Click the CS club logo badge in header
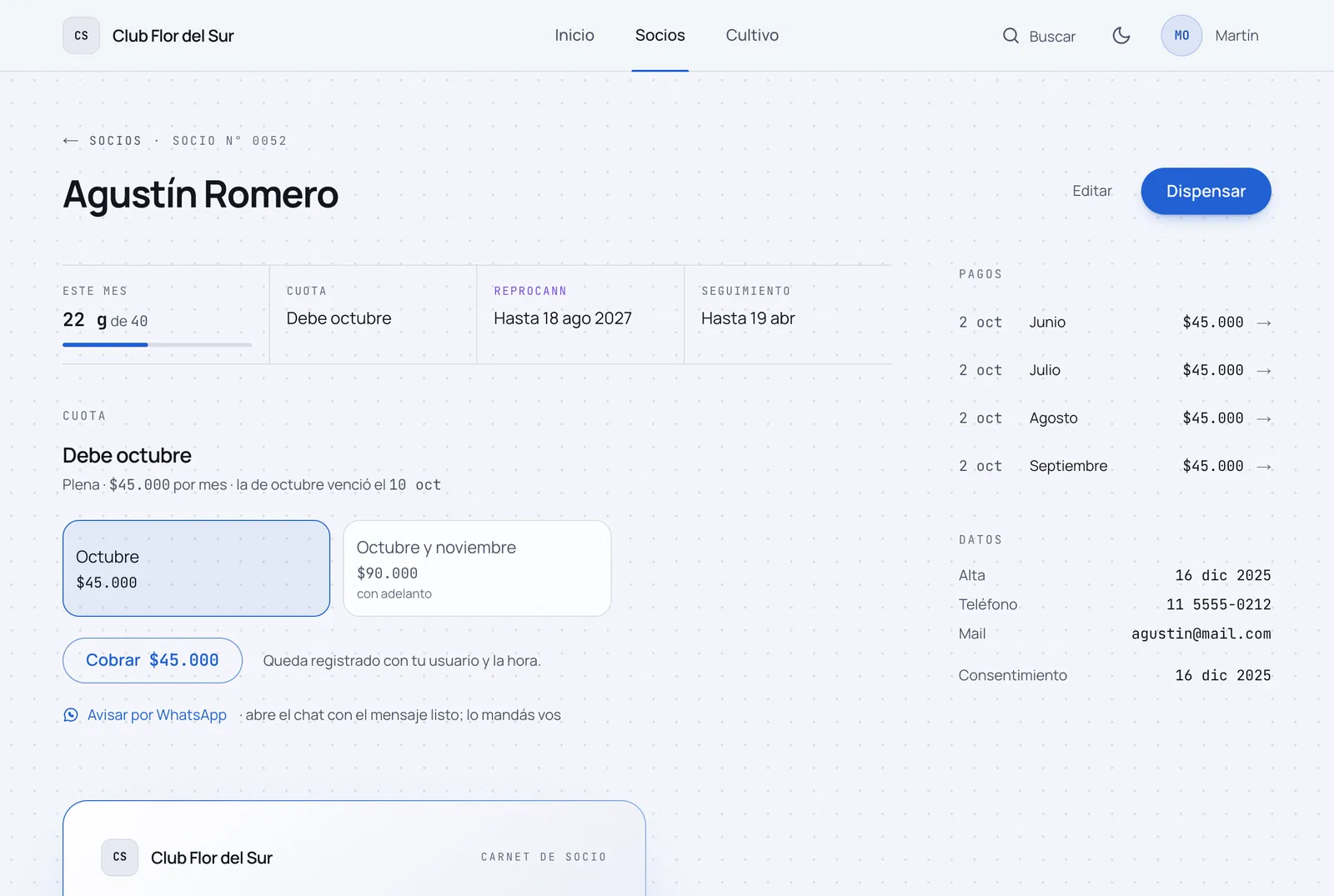 coord(81,36)
